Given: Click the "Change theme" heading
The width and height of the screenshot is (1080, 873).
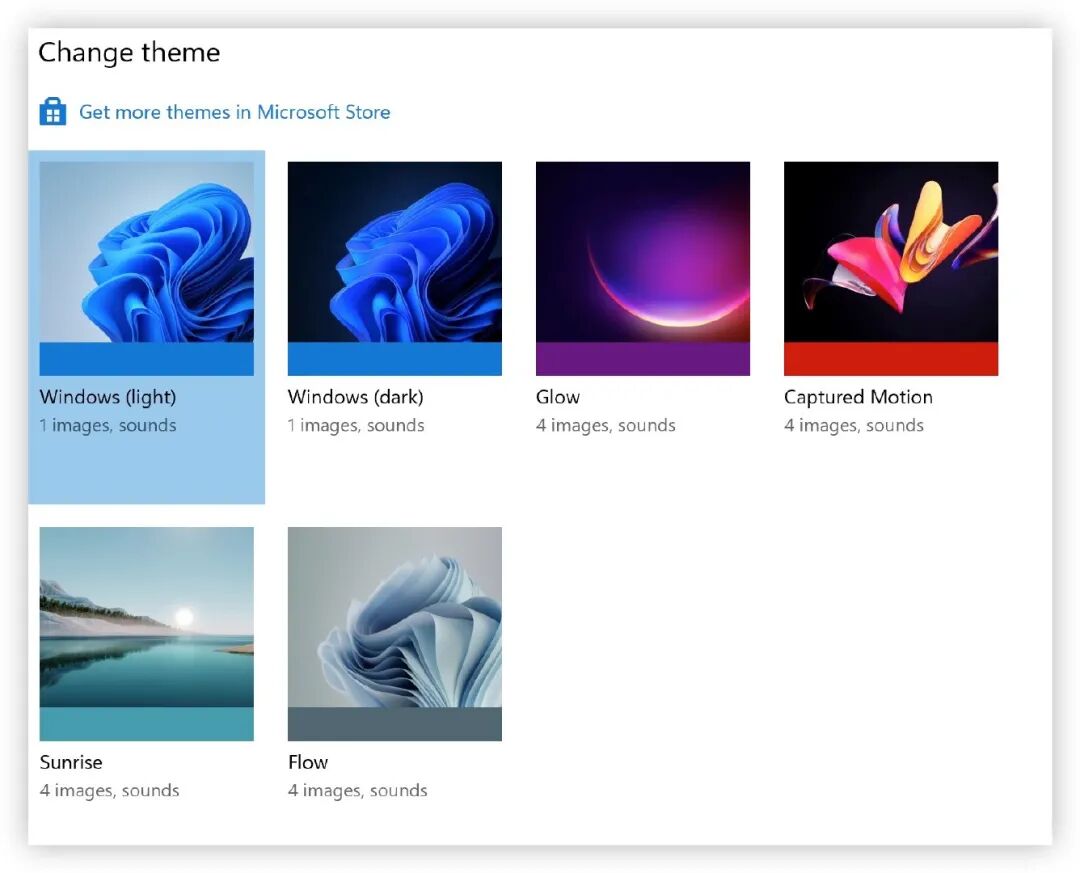Looking at the screenshot, I should (x=129, y=52).
